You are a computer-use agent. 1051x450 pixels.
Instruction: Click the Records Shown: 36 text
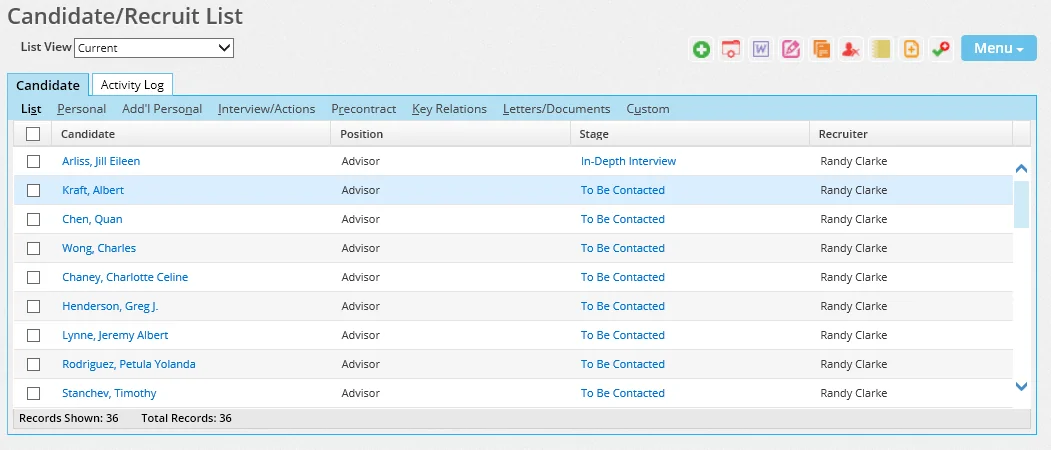[69, 418]
